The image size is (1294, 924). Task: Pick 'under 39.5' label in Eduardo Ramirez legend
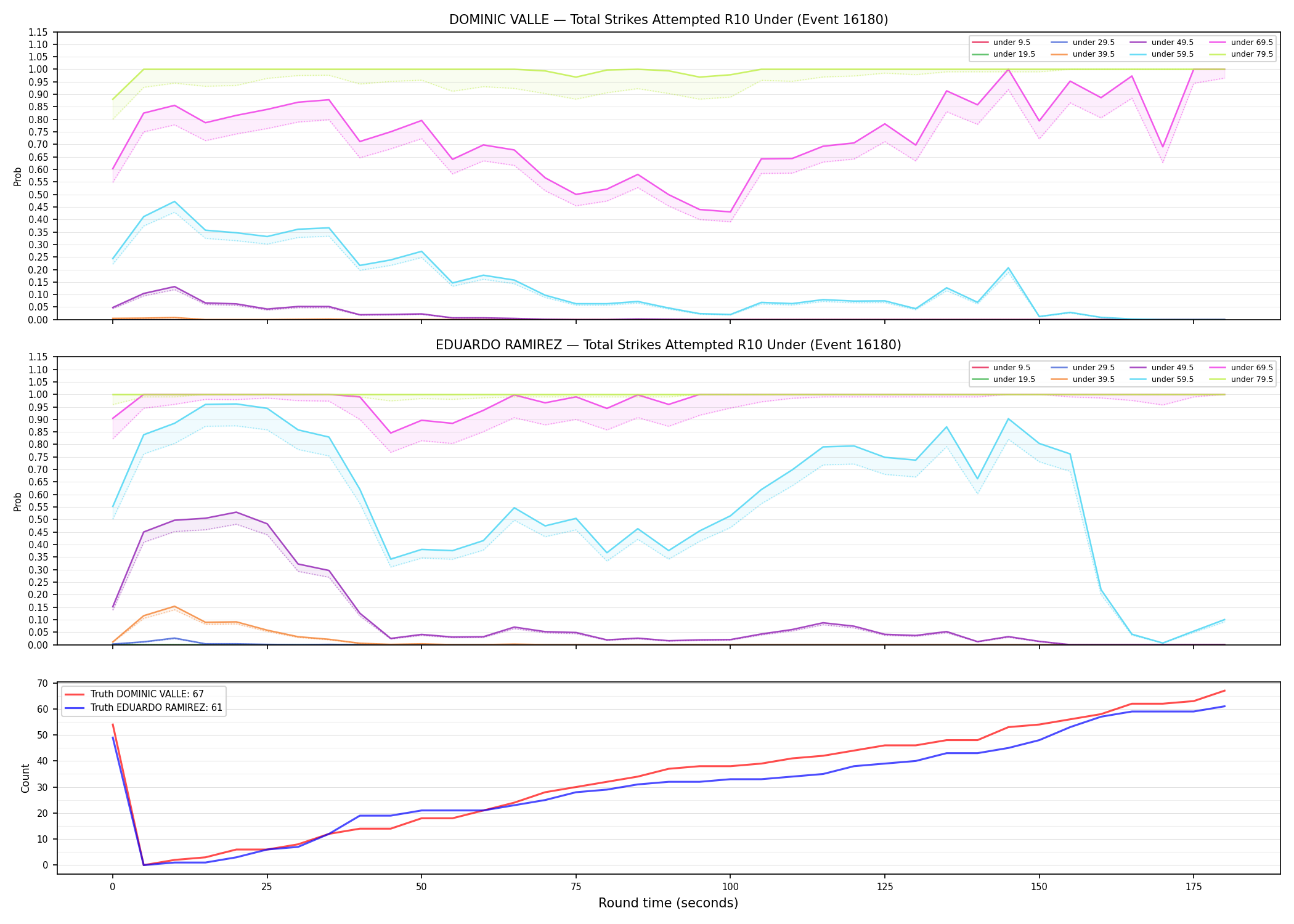[1094, 379]
